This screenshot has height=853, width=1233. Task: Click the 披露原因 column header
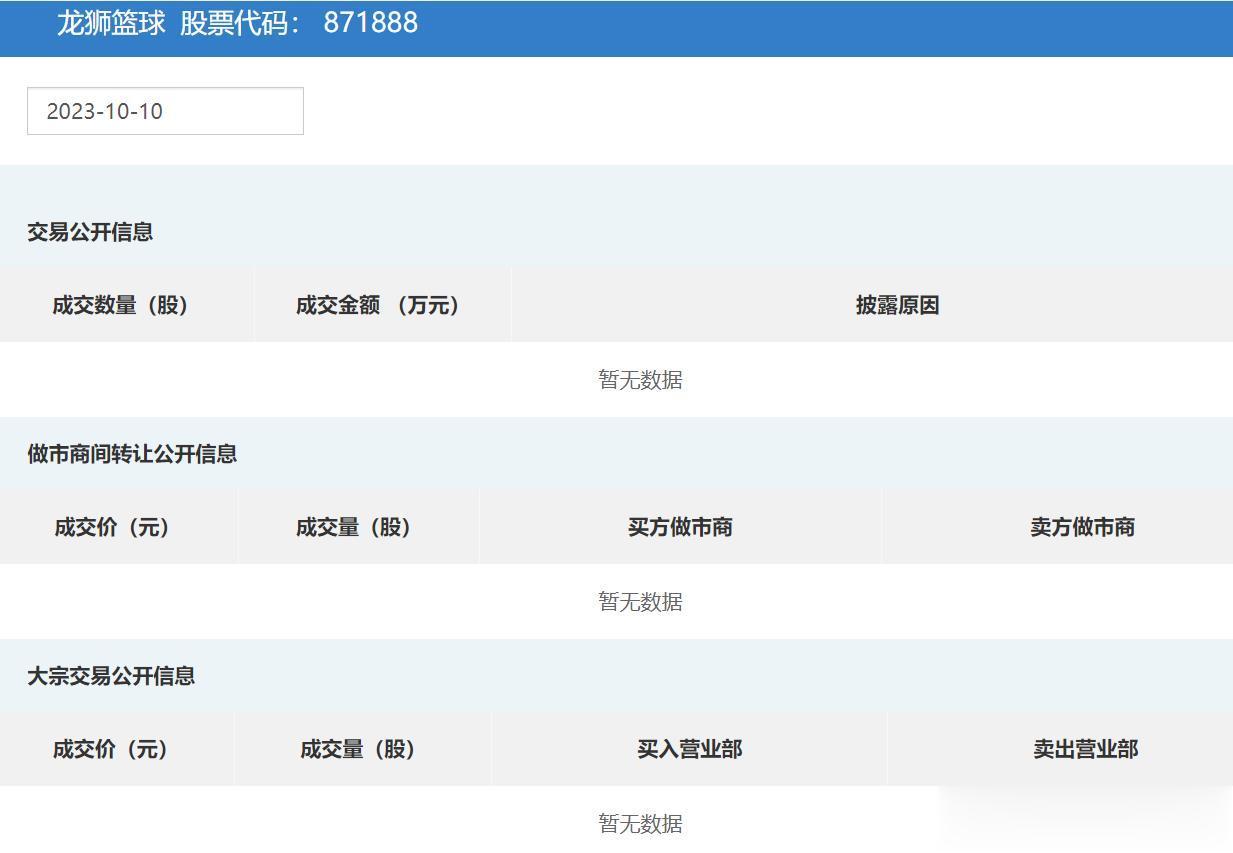pyautogui.click(x=897, y=305)
